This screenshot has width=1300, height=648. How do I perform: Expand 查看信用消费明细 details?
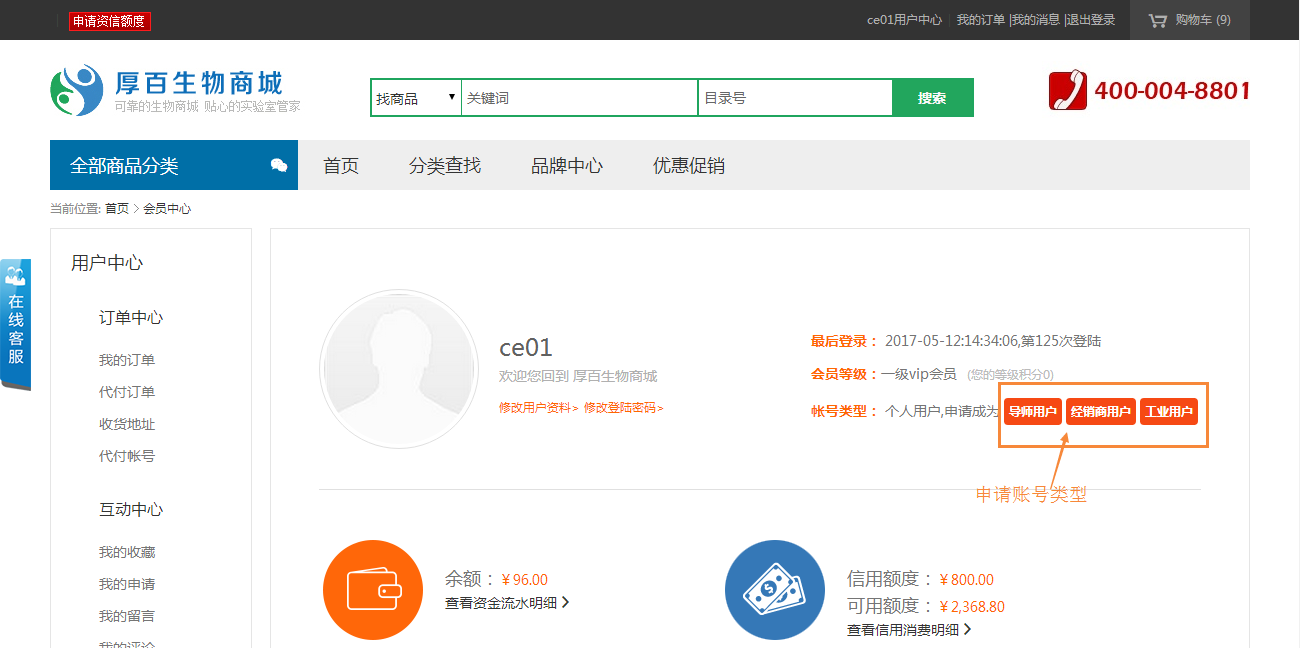coord(908,630)
